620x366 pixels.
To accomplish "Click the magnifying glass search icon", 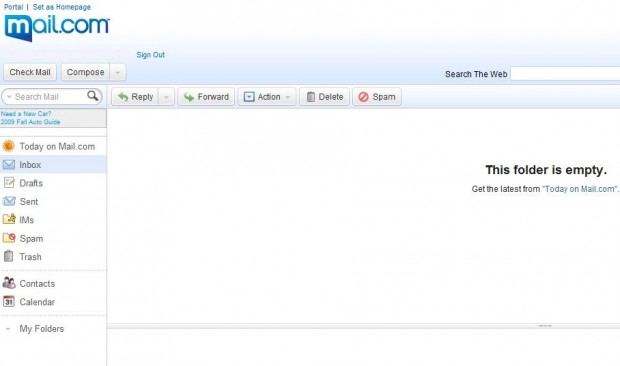I will 93,96.
